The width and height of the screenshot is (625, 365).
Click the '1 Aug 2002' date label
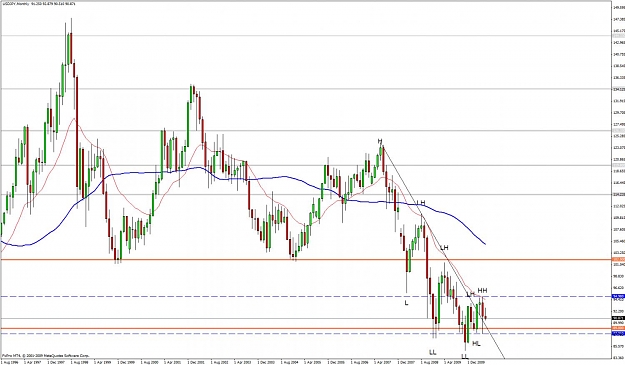pyautogui.click(x=219, y=363)
